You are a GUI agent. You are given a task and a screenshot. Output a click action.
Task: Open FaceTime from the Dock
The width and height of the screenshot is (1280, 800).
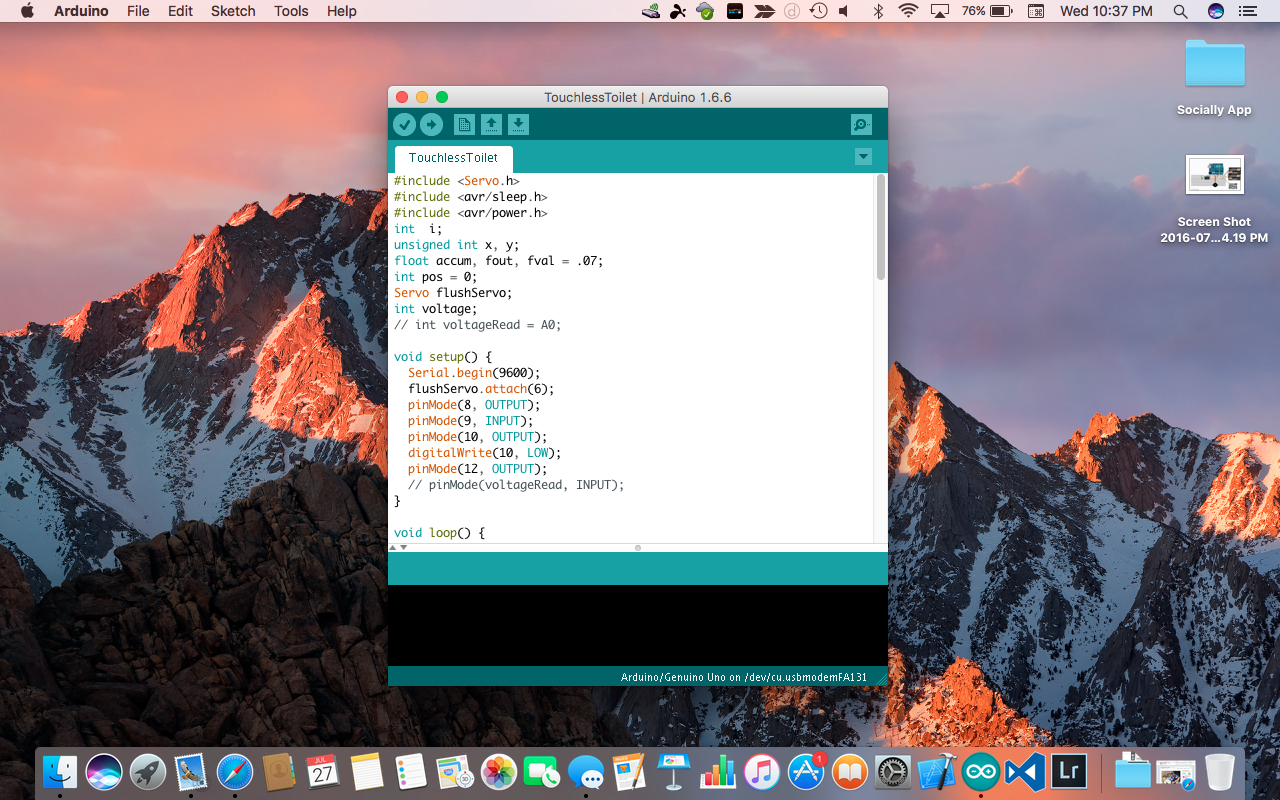click(542, 771)
